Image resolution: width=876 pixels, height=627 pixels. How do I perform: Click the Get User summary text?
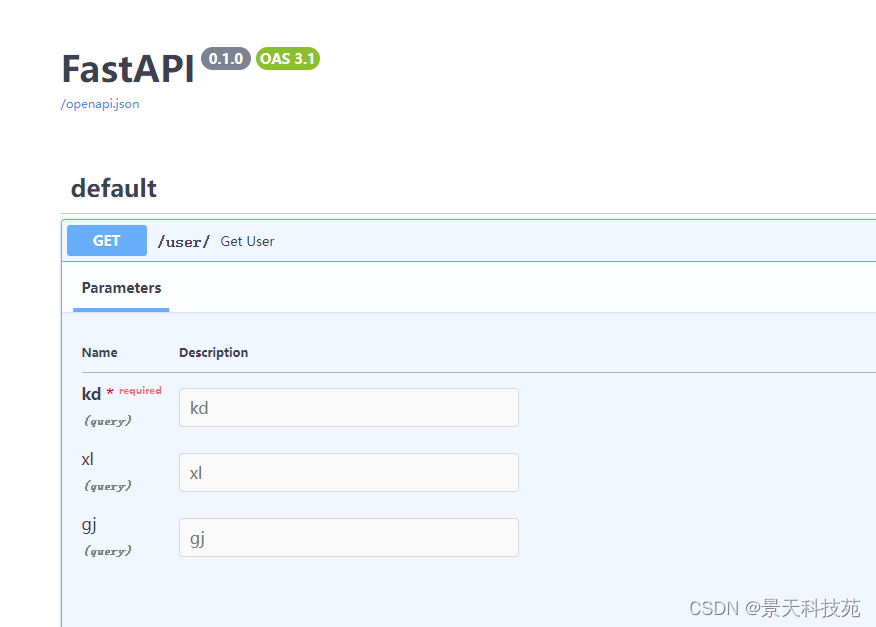[247, 241]
